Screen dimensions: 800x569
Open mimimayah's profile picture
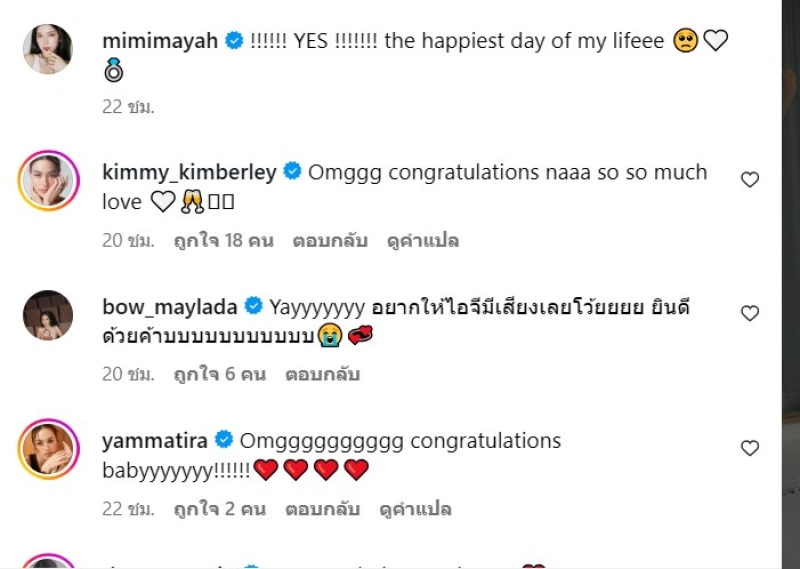click(x=48, y=49)
